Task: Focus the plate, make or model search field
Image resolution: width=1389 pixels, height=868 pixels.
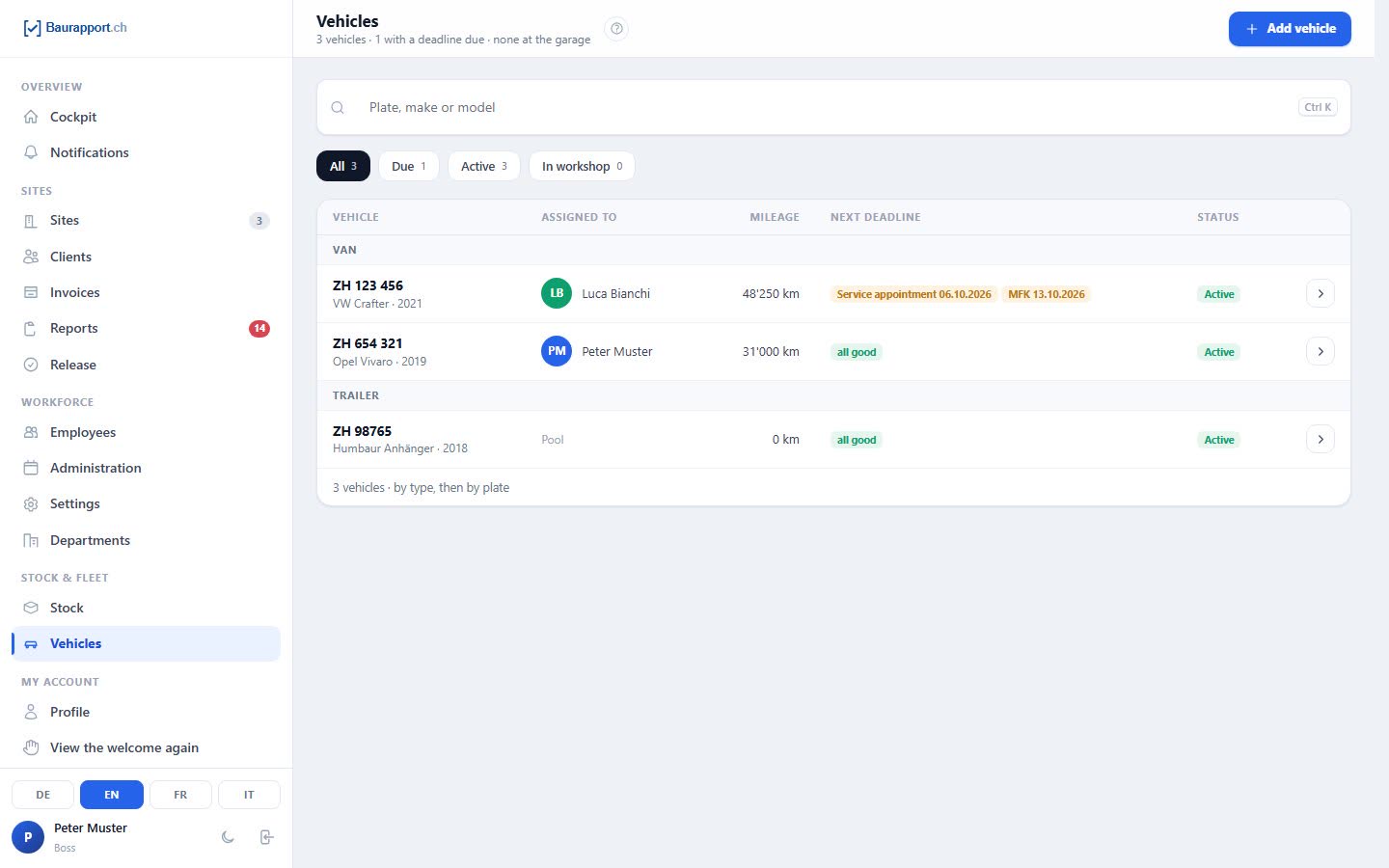Action: coord(833,107)
